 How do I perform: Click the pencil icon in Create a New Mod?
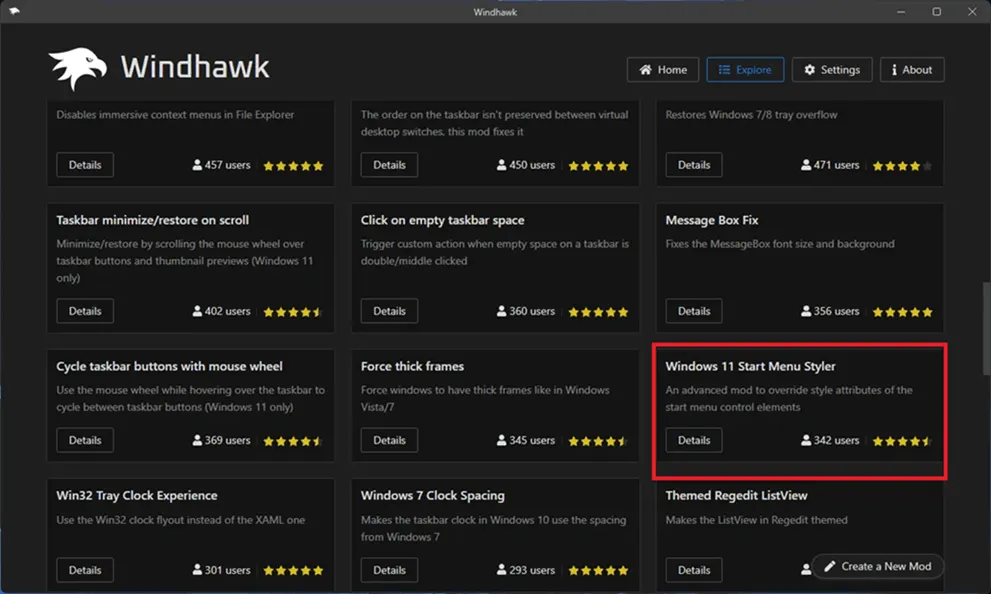[x=829, y=566]
